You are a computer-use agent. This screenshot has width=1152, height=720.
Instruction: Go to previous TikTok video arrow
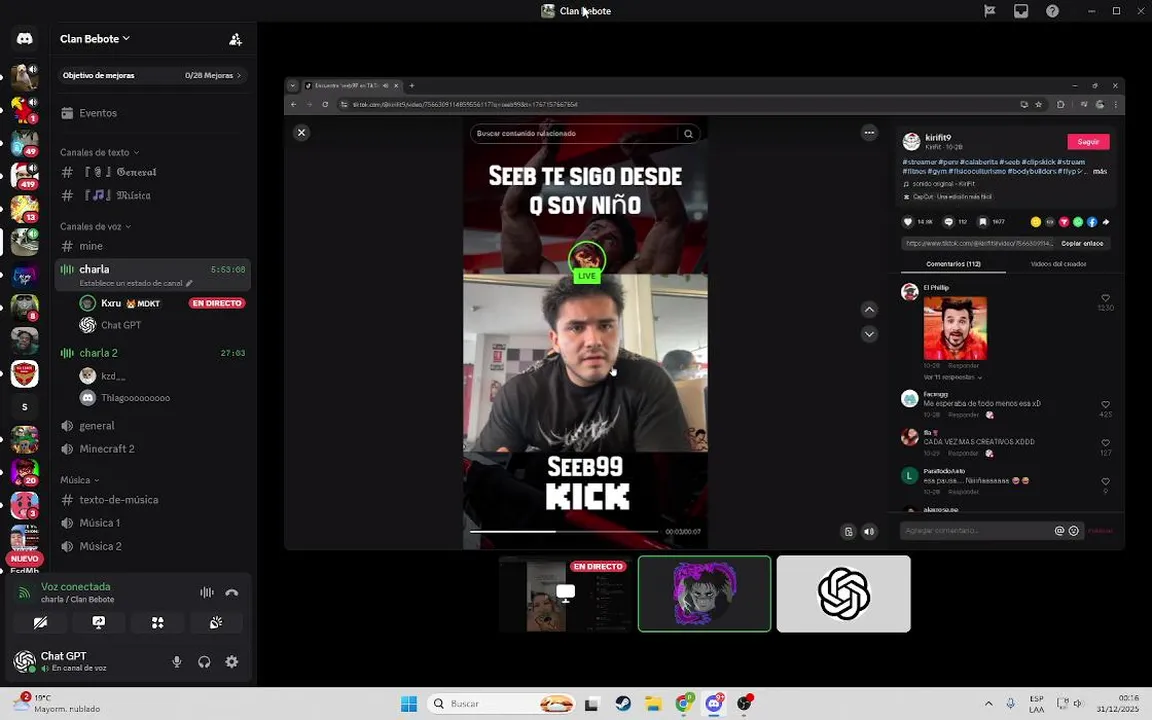[869, 310]
